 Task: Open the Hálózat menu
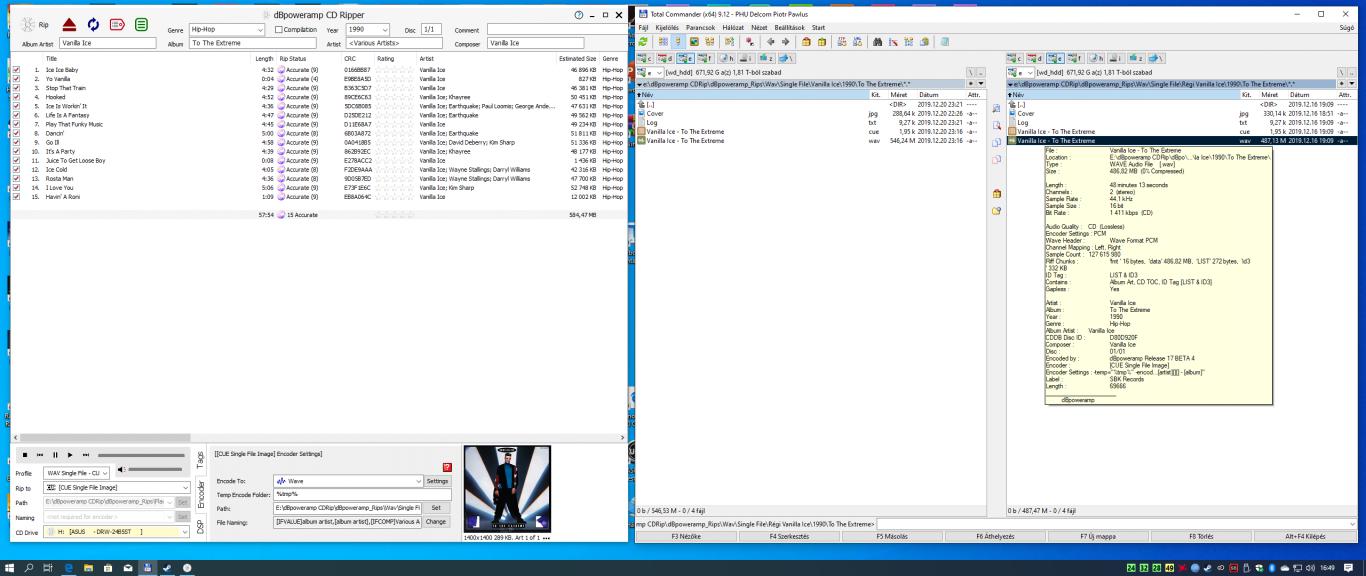coord(733,28)
